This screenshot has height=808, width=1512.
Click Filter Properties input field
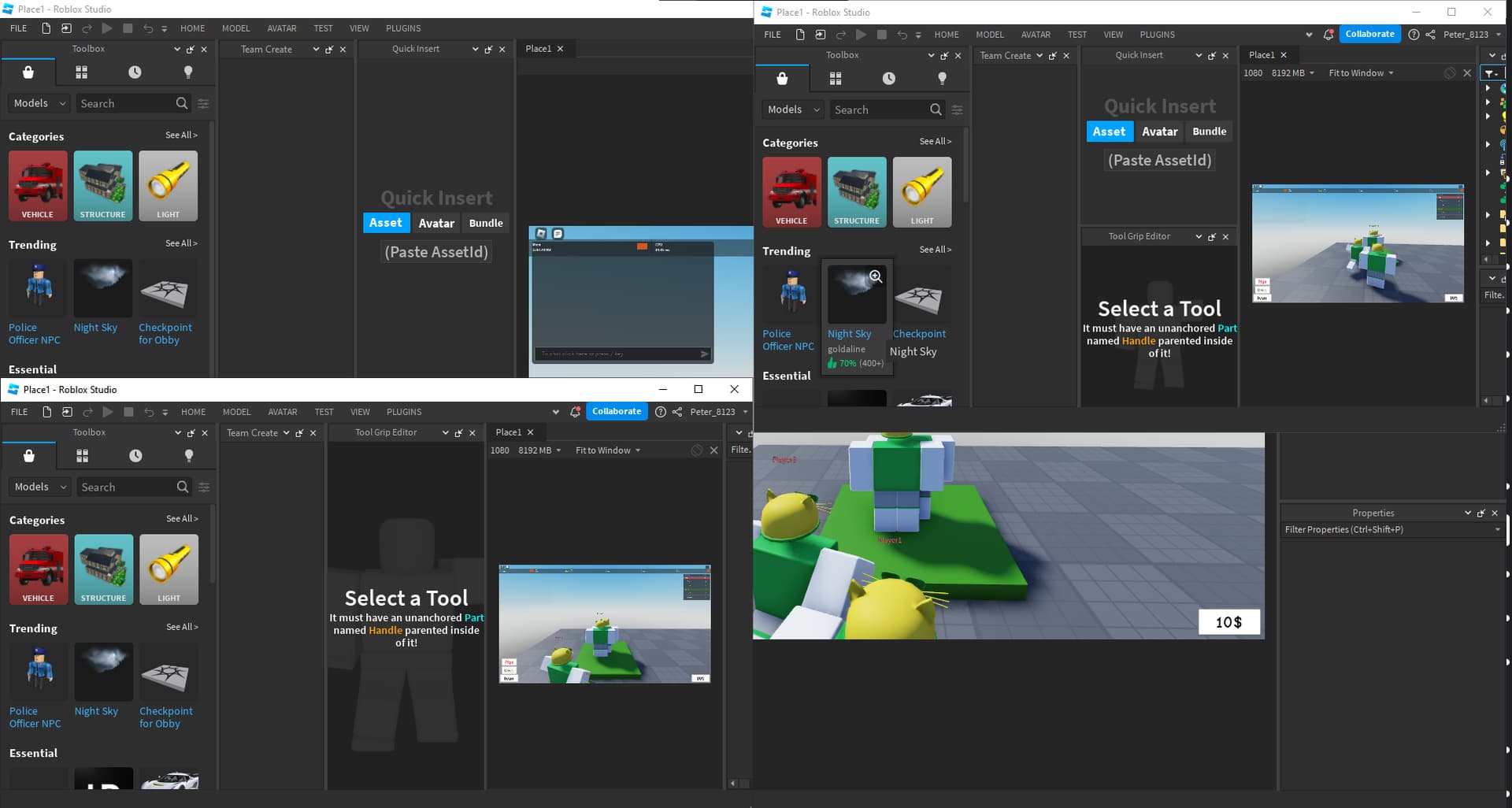1392,530
